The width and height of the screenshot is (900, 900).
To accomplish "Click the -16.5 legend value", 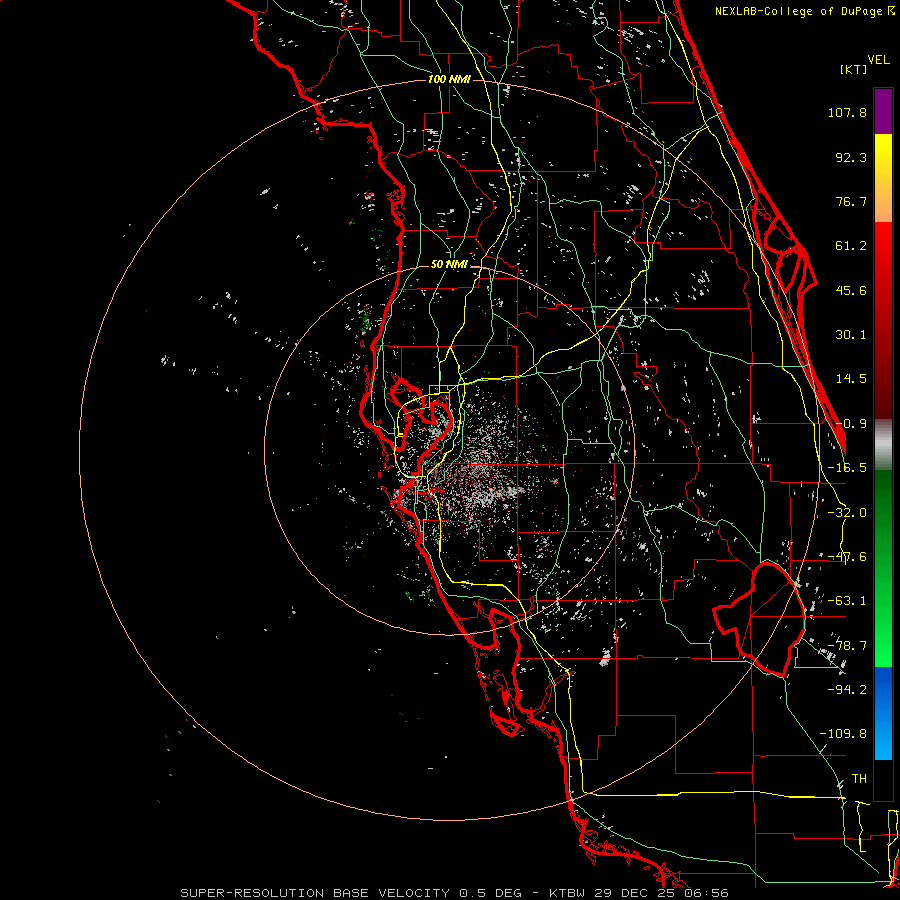I will tap(847, 468).
